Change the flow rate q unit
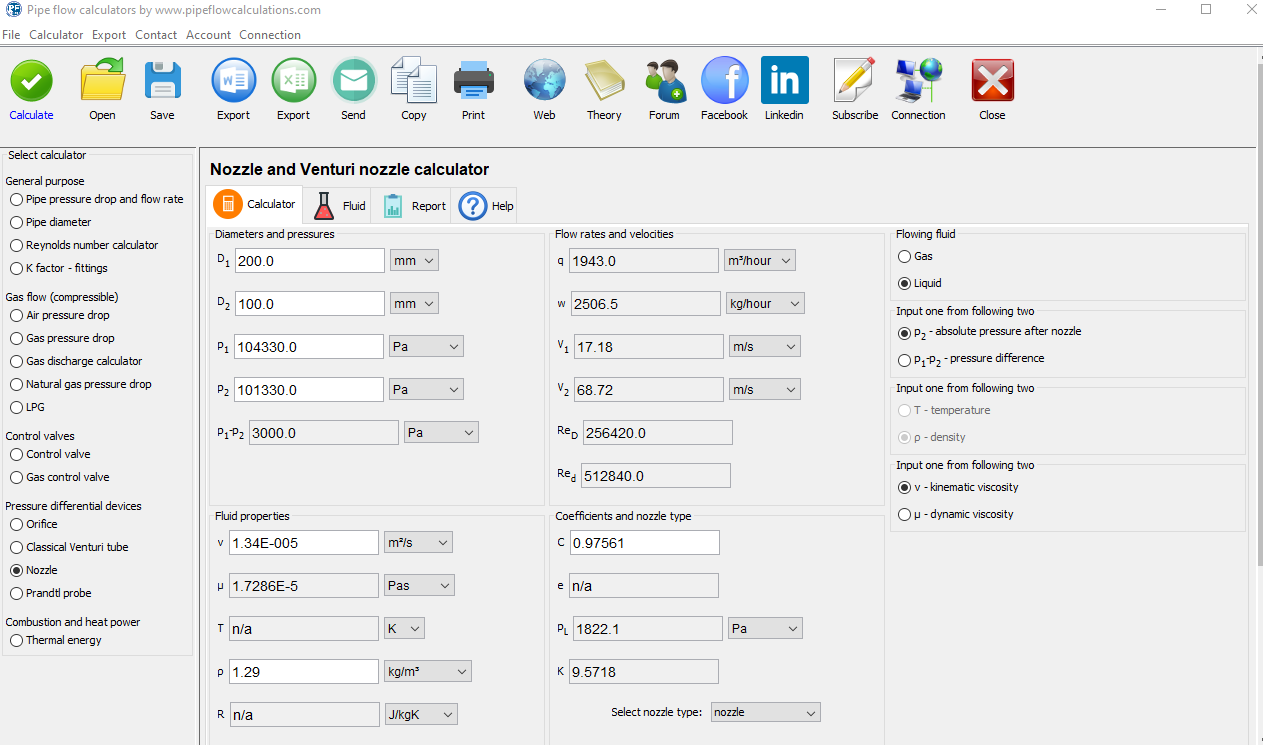Viewport: 1263px width, 745px height. (x=762, y=260)
